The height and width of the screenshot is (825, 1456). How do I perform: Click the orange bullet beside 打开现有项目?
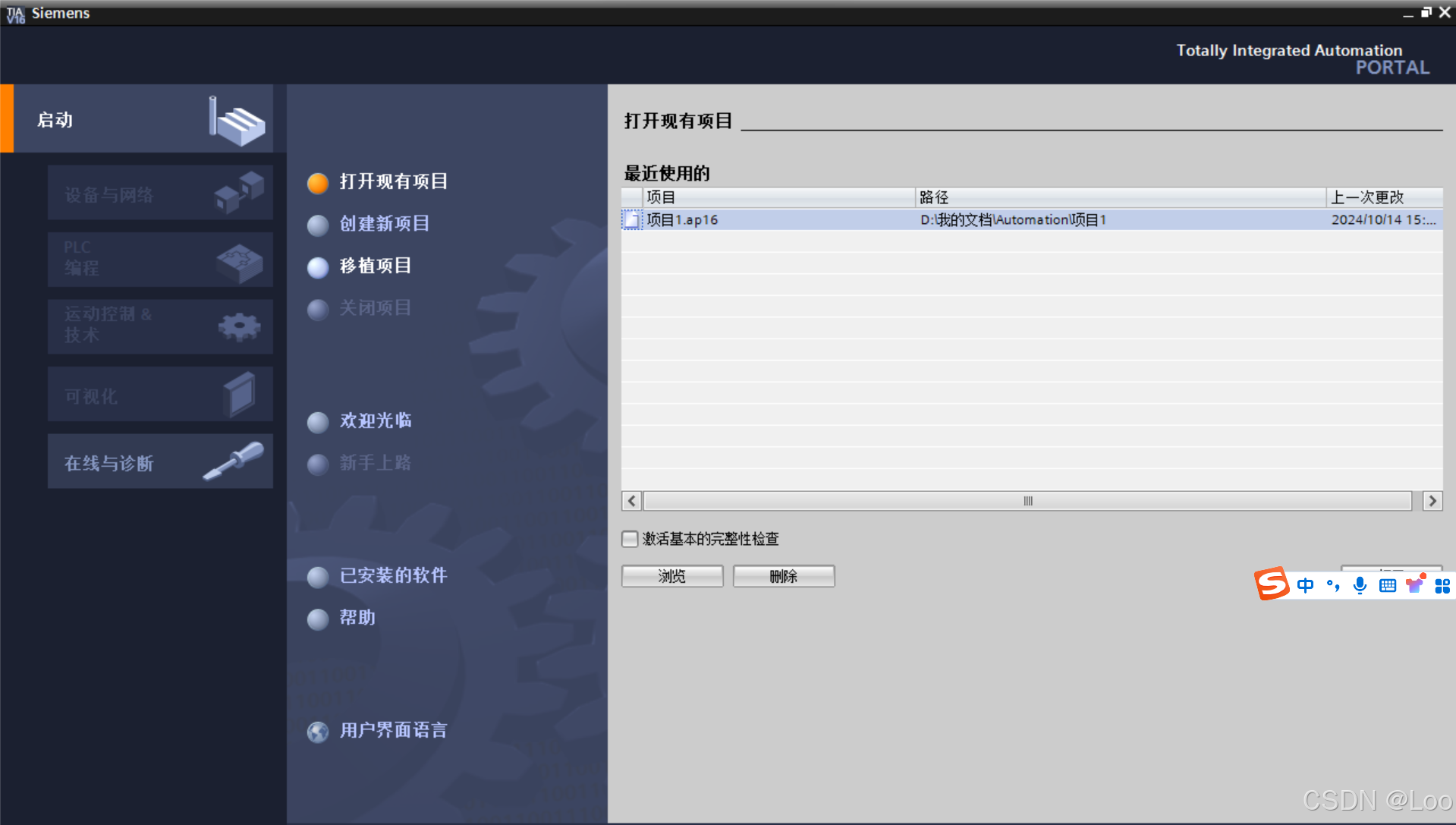318,183
